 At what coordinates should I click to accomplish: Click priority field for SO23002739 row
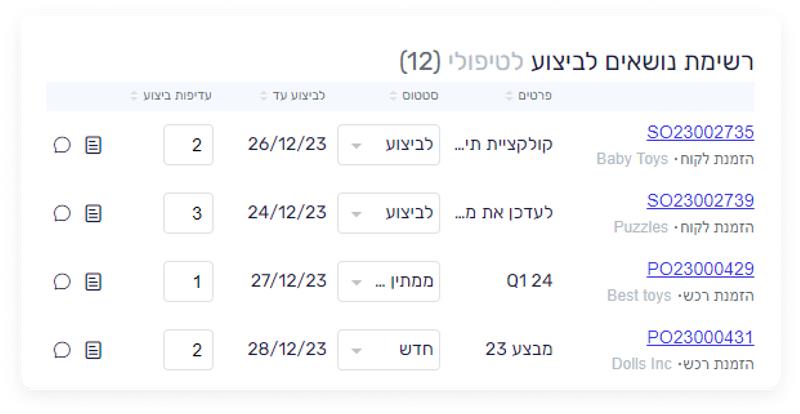point(188,213)
